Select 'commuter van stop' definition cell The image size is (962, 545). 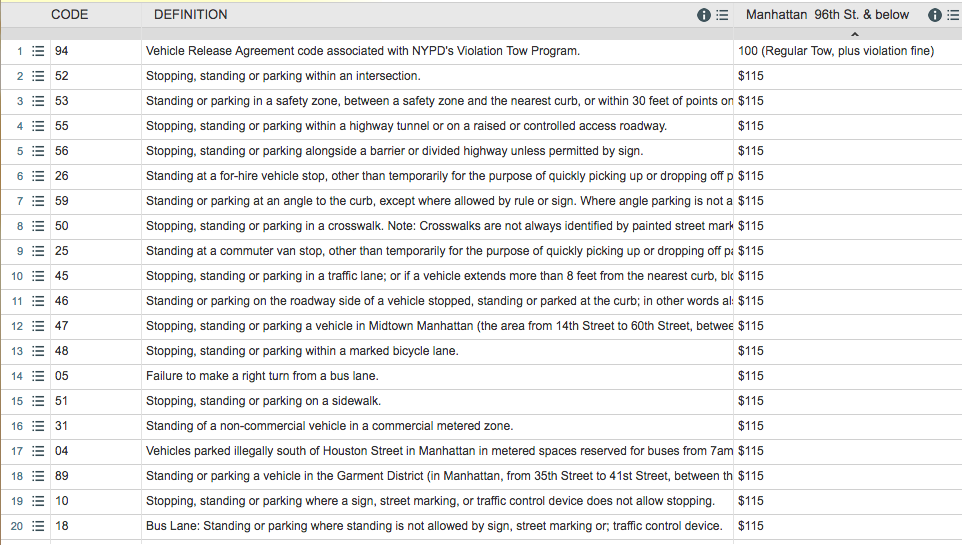coord(437,251)
